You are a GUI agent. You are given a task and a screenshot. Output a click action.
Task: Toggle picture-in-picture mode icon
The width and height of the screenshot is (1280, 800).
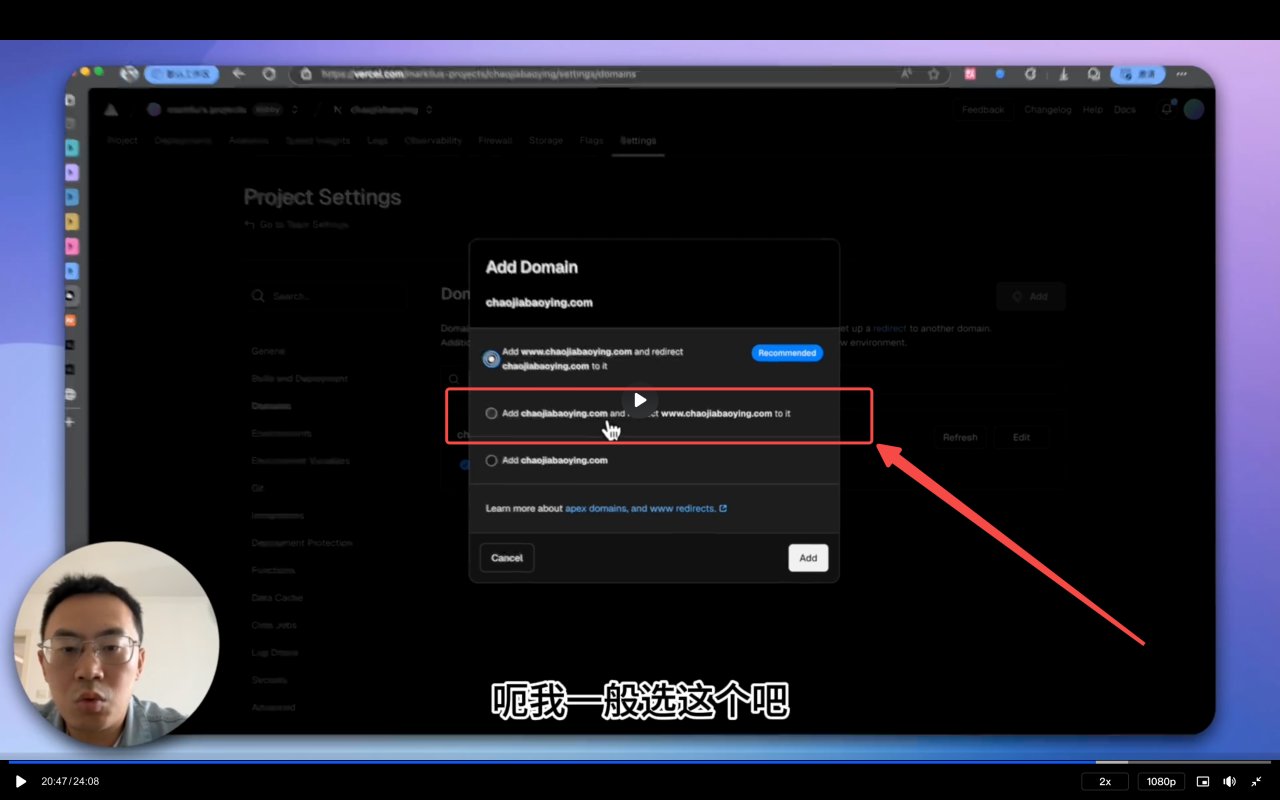(1203, 781)
